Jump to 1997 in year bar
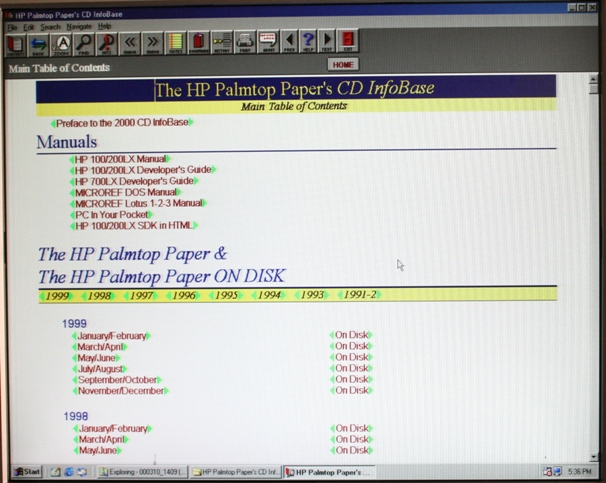 click(141, 296)
